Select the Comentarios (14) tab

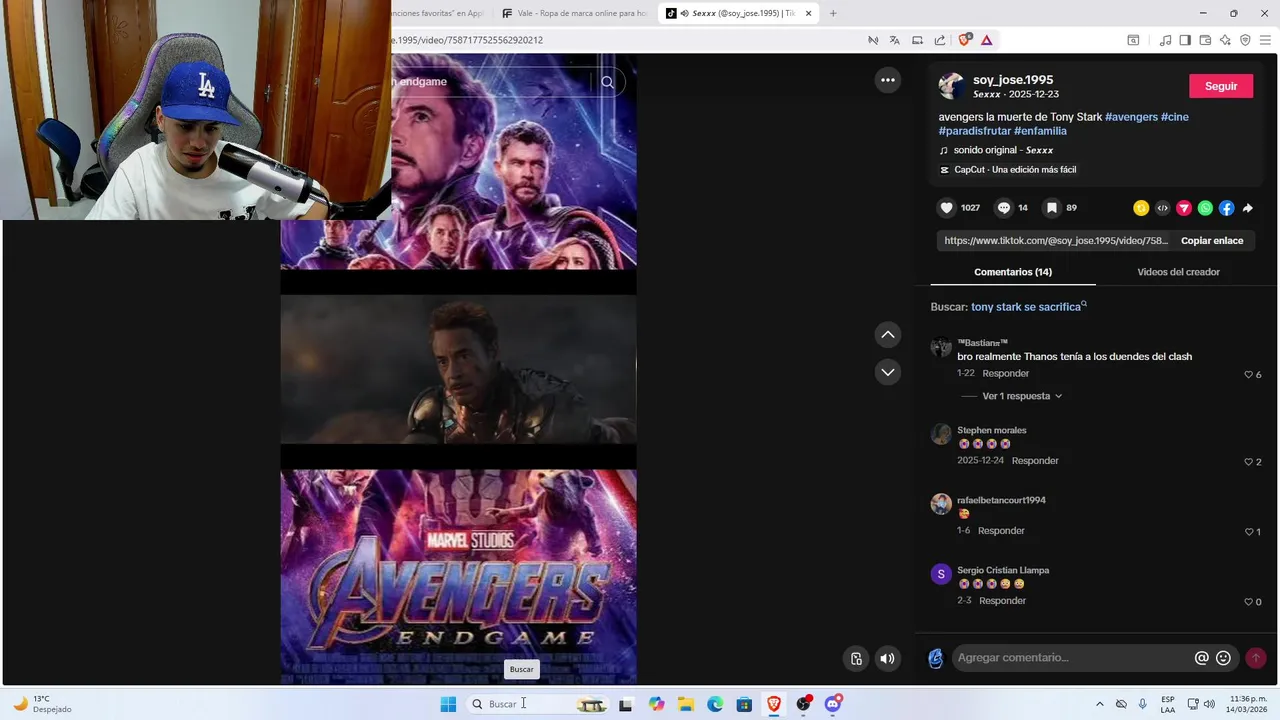(x=1013, y=272)
